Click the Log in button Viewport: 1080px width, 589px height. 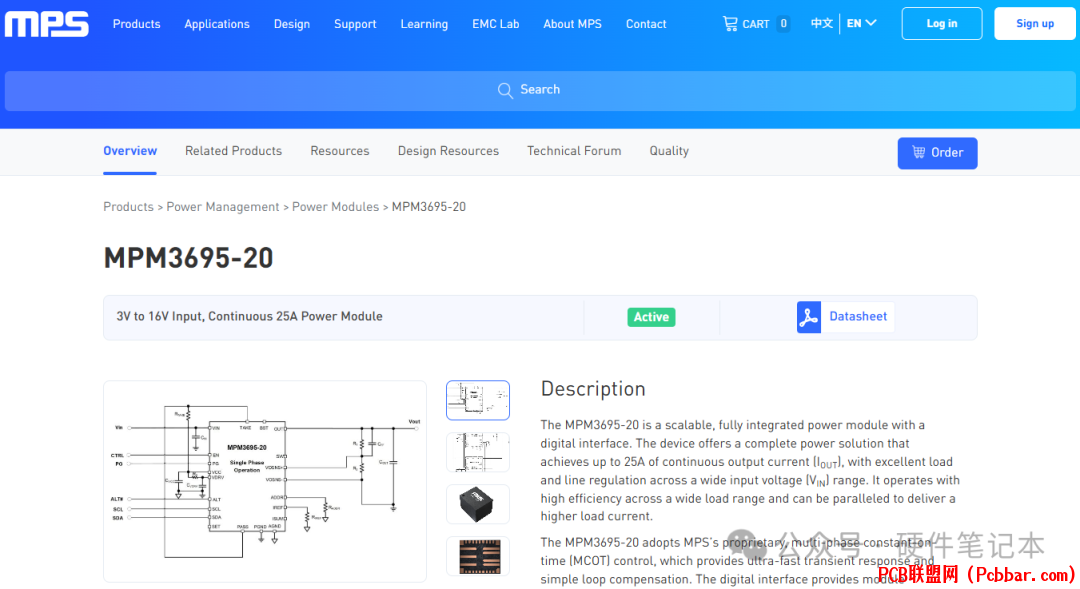point(942,23)
